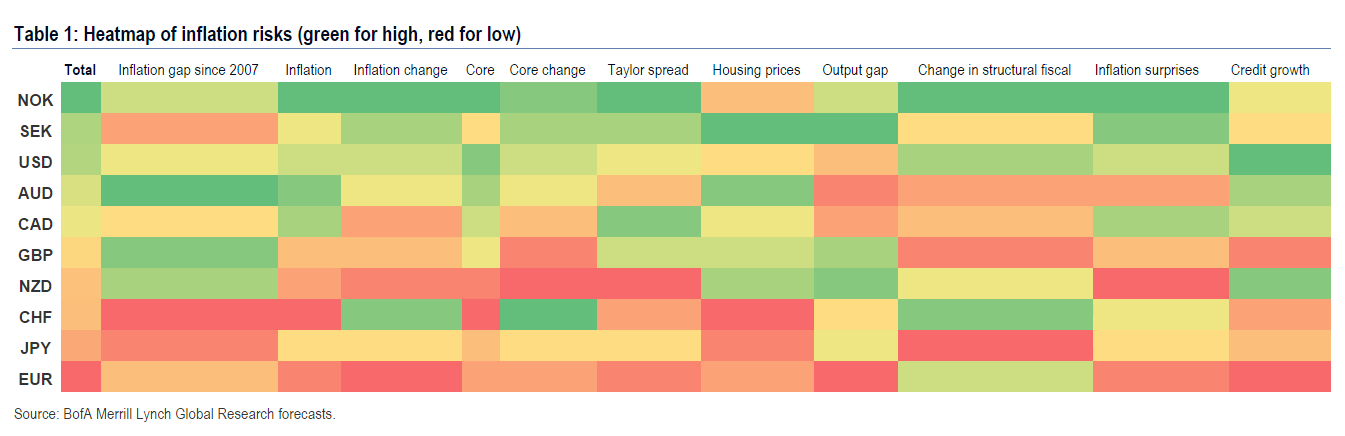Select the Credit growth column header

click(x=1269, y=70)
